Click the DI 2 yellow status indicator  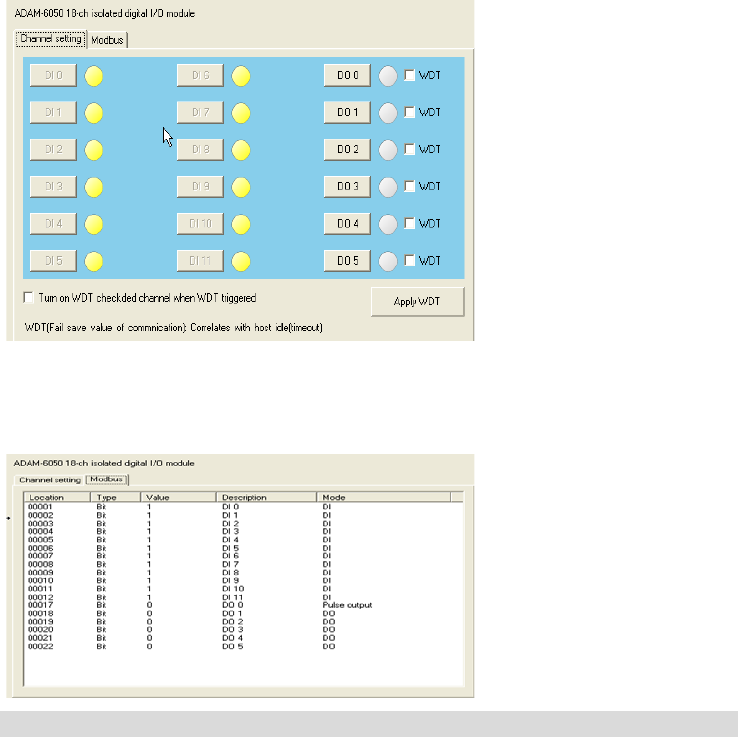pos(94,150)
